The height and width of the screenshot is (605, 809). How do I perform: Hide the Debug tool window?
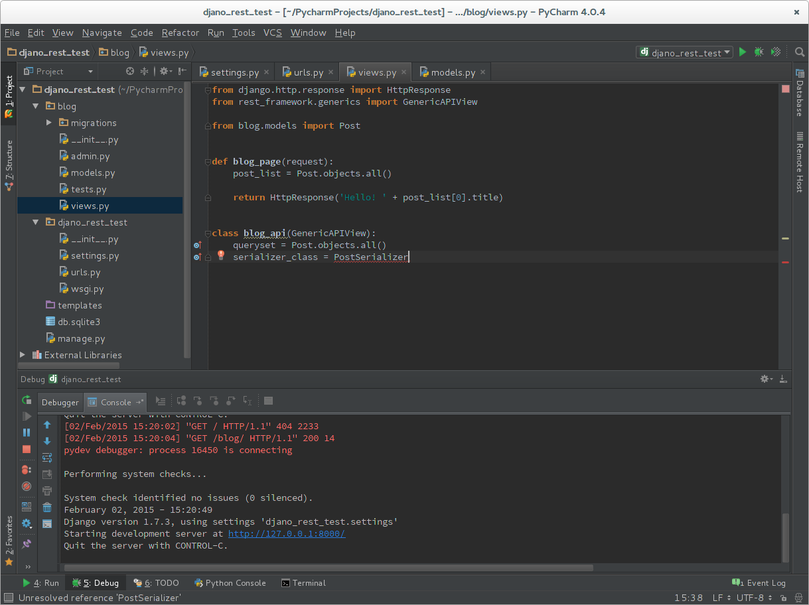point(783,379)
